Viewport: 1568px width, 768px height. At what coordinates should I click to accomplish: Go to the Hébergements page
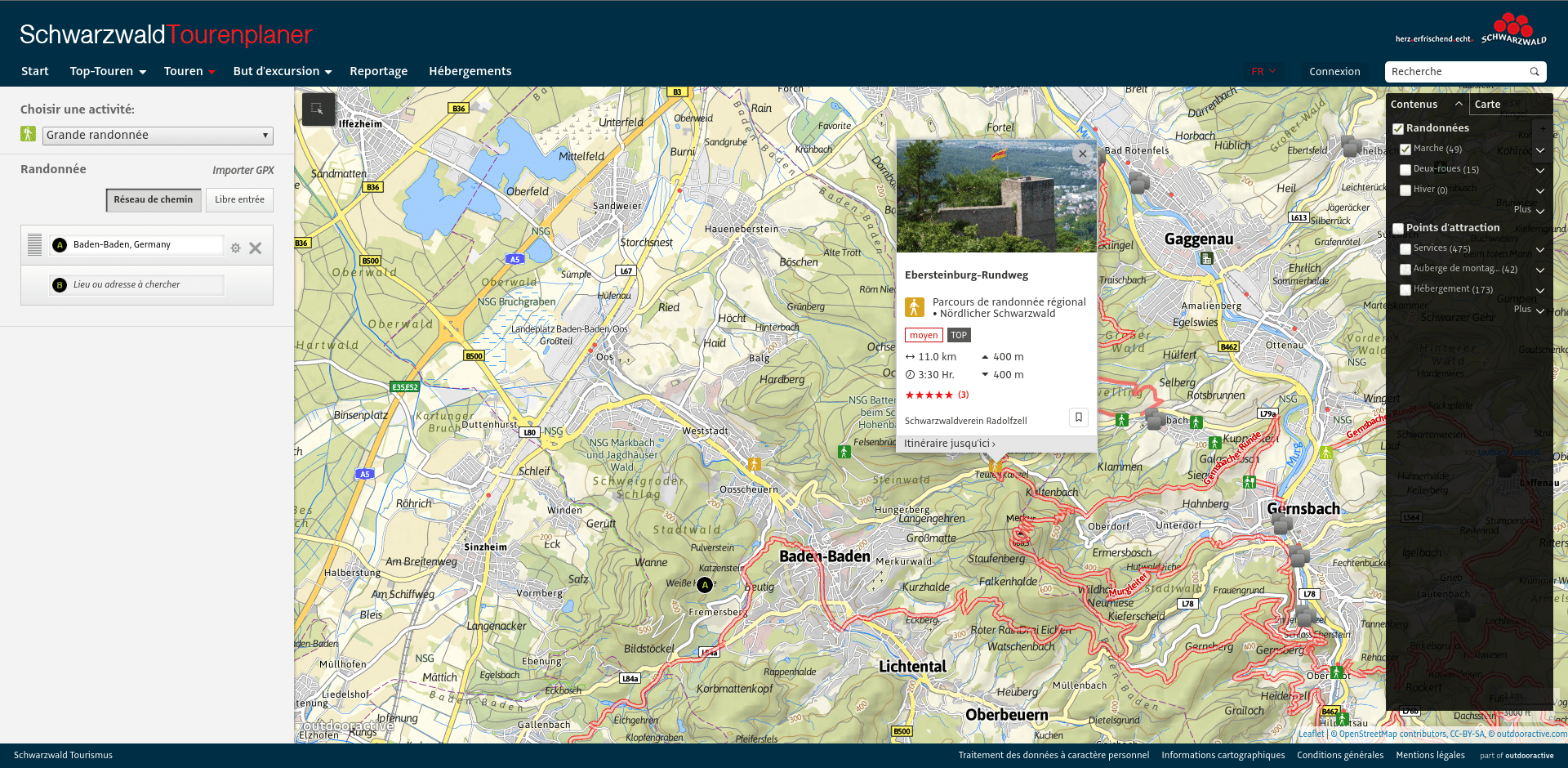(470, 71)
